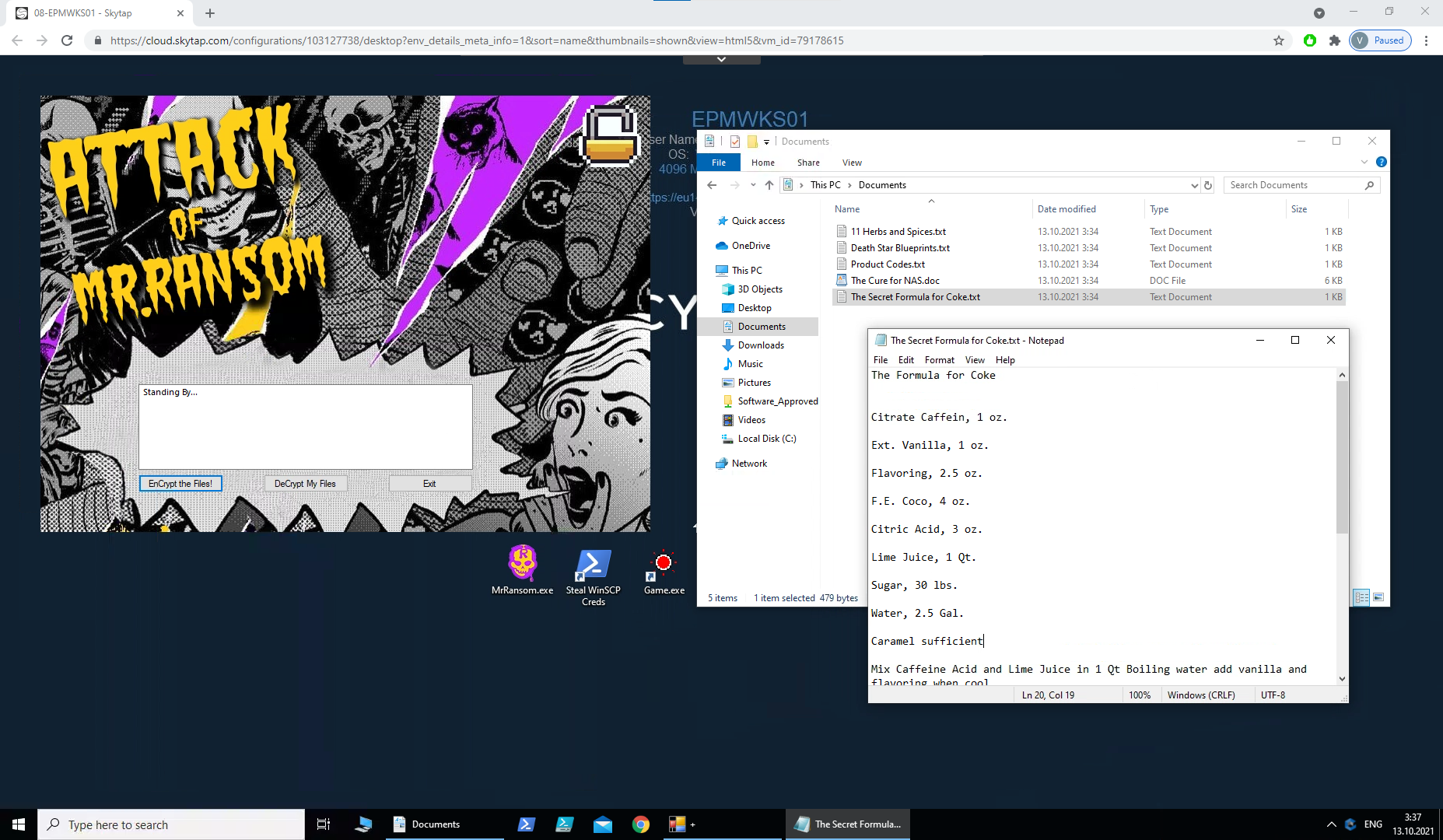The height and width of the screenshot is (840, 1443).
Task: Expand the Skytap toolbar chevron at top
Action: (721, 59)
